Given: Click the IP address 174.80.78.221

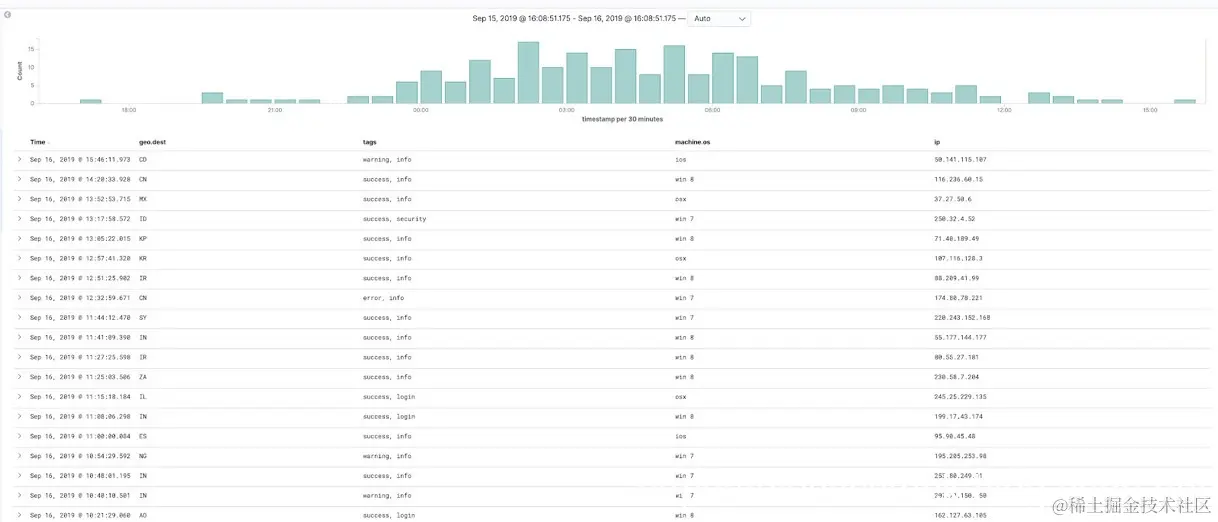Looking at the screenshot, I should tap(958, 297).
